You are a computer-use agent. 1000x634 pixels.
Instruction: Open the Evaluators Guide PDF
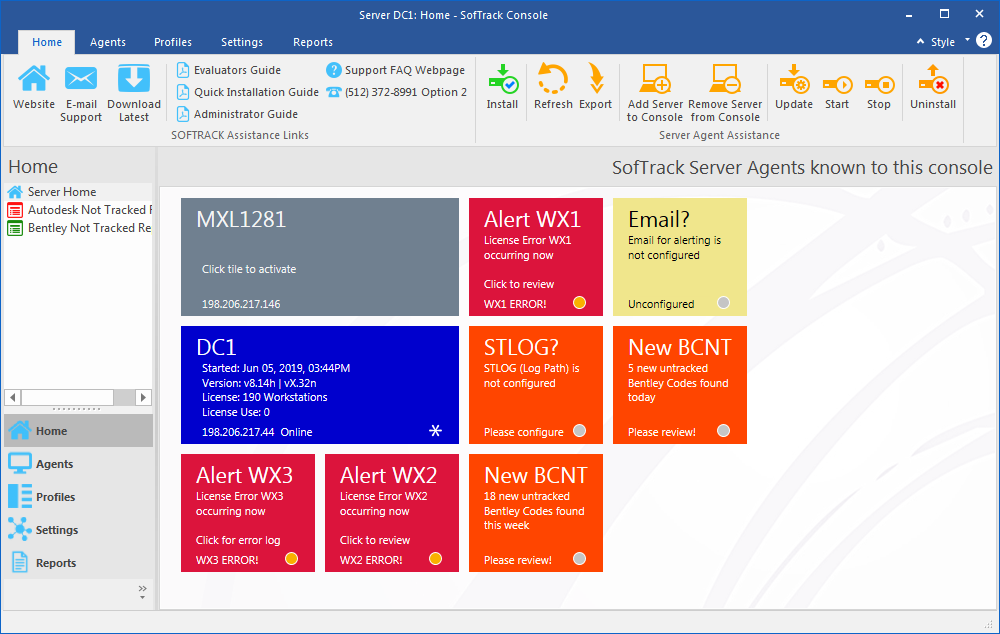point(229,70)
